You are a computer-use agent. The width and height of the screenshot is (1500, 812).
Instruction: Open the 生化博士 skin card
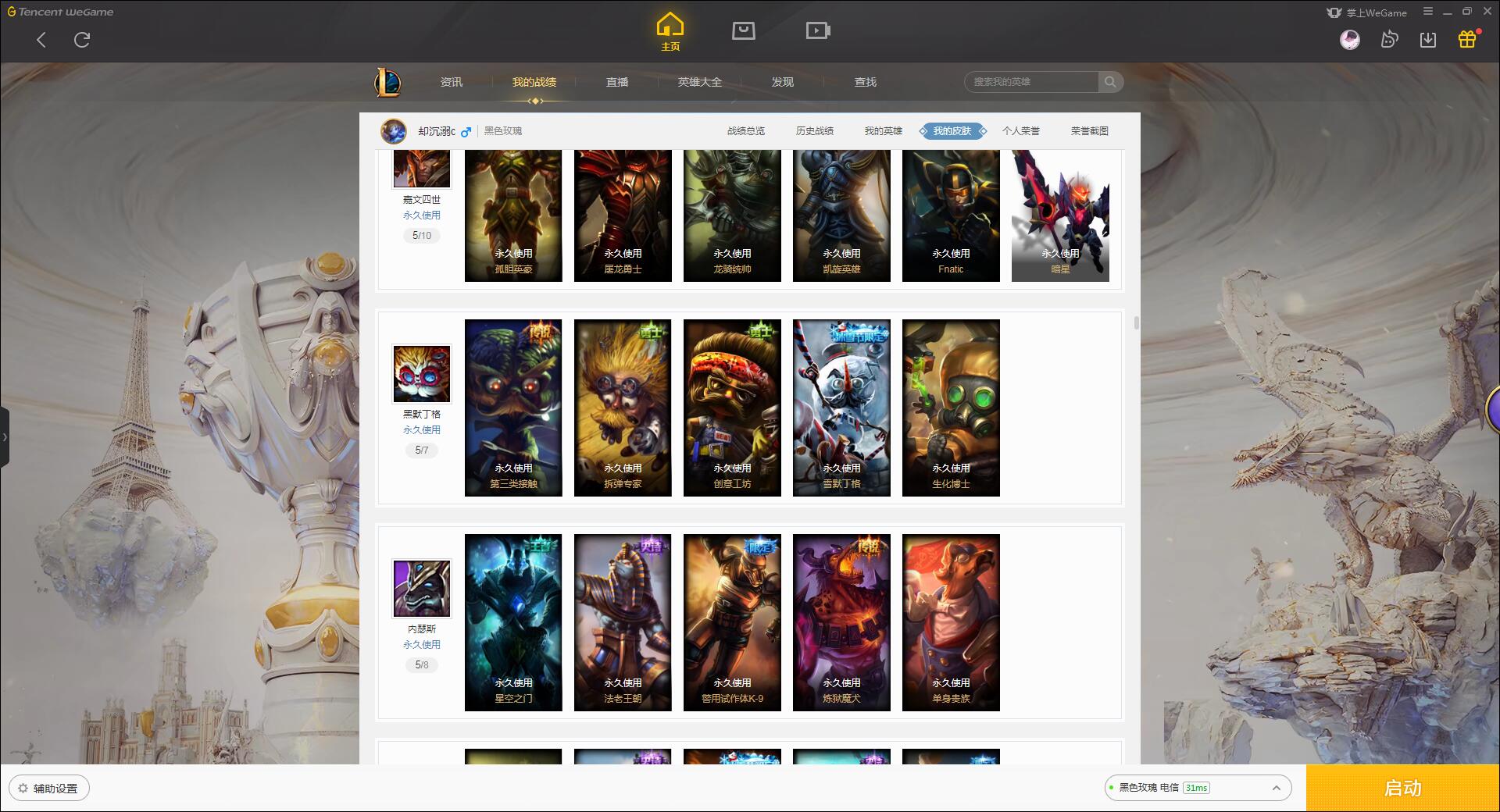951,408
